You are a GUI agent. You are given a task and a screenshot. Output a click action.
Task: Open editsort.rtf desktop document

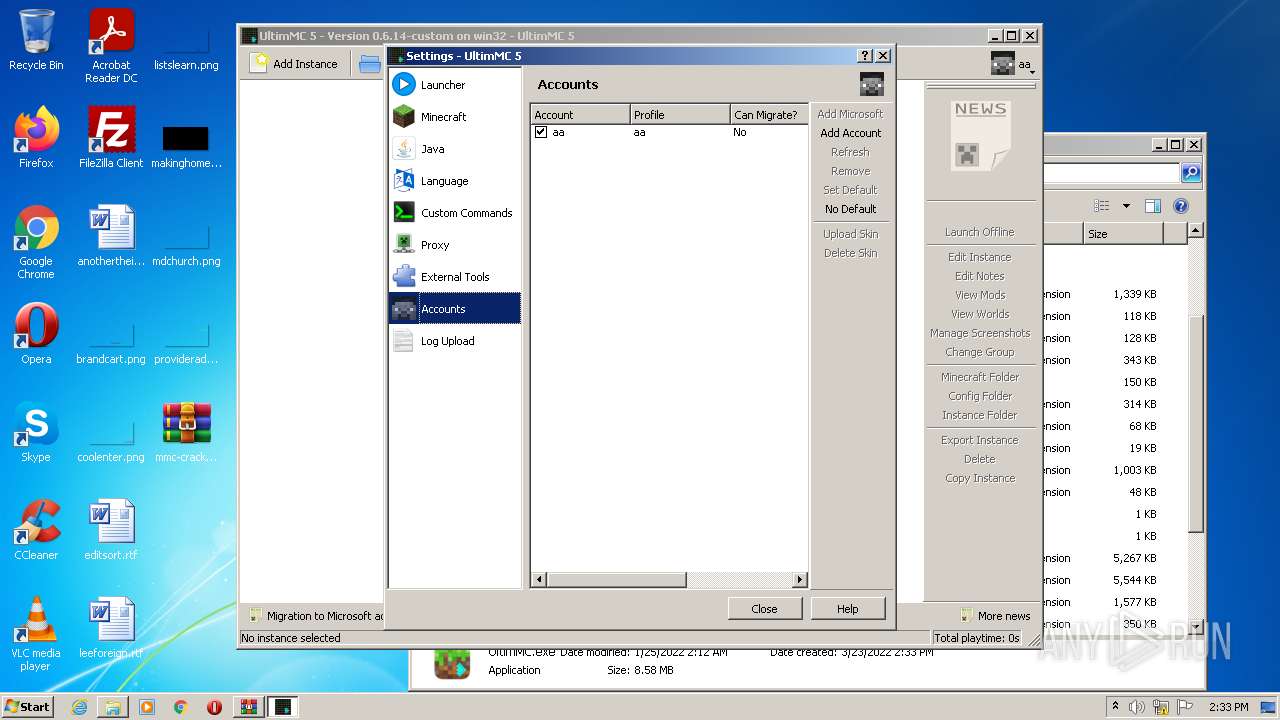[112, 530]
